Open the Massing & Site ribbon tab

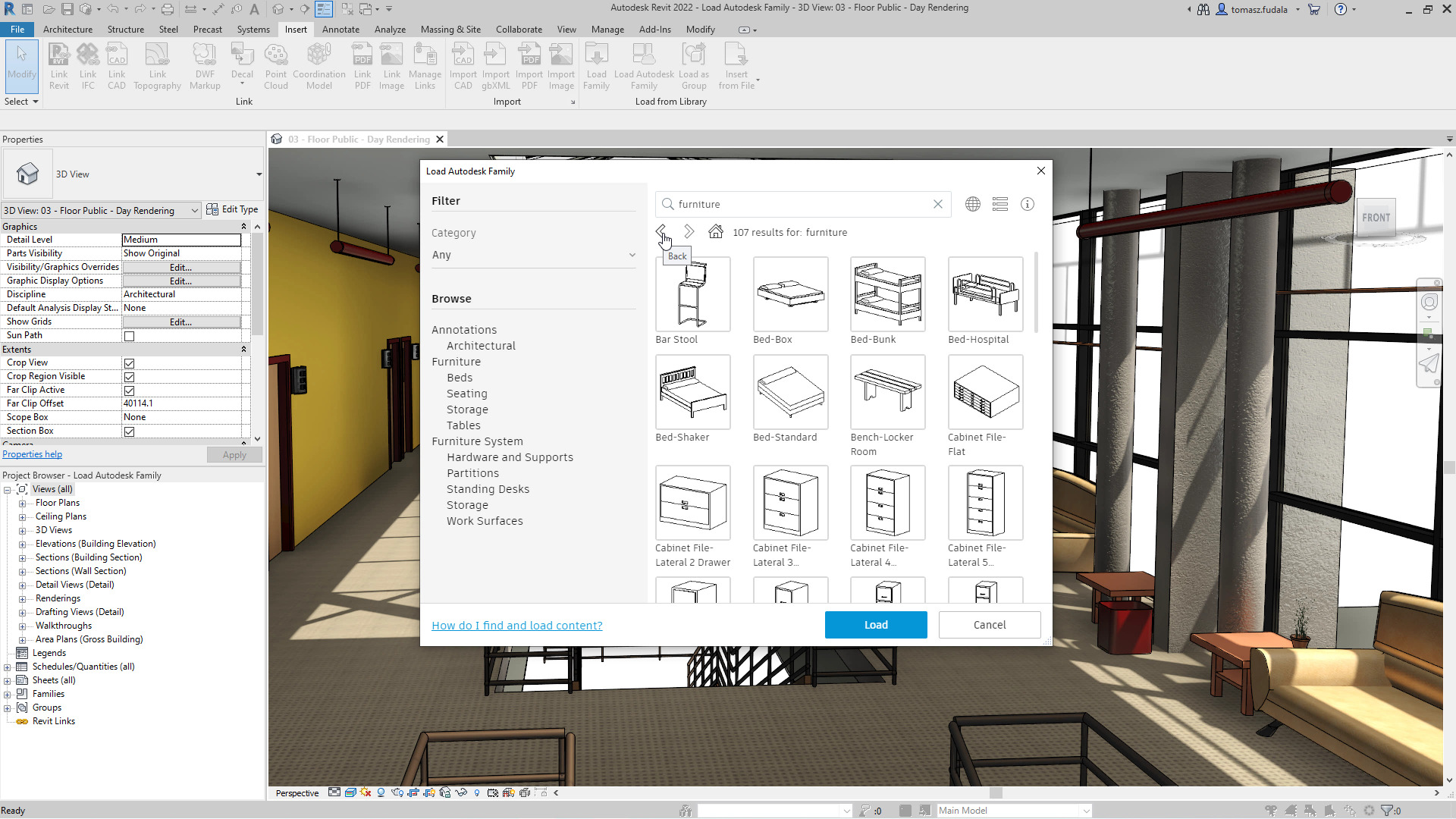point(450,30)
